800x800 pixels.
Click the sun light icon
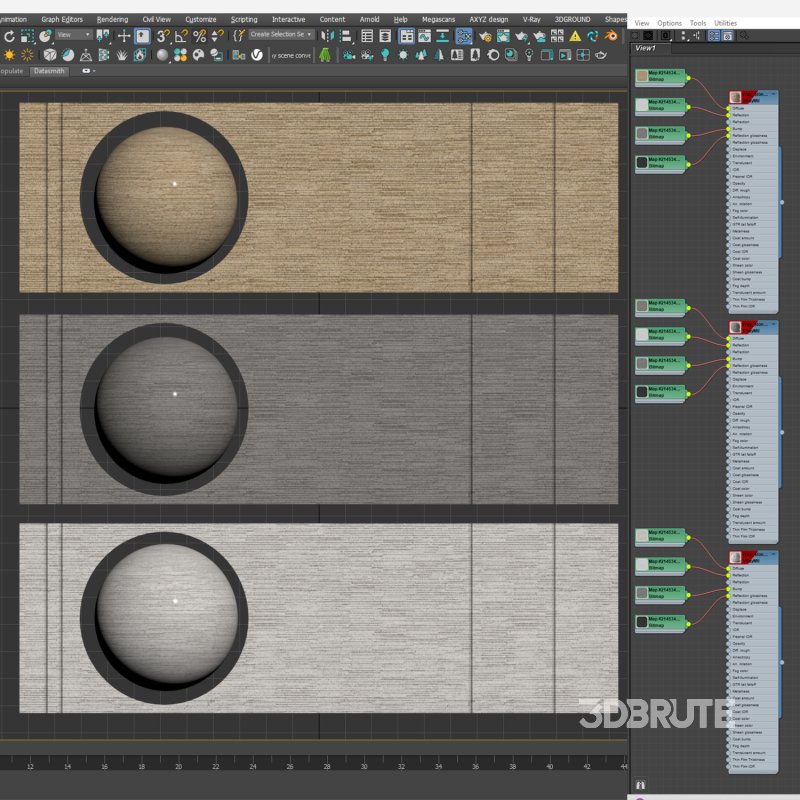click(9, 55)
